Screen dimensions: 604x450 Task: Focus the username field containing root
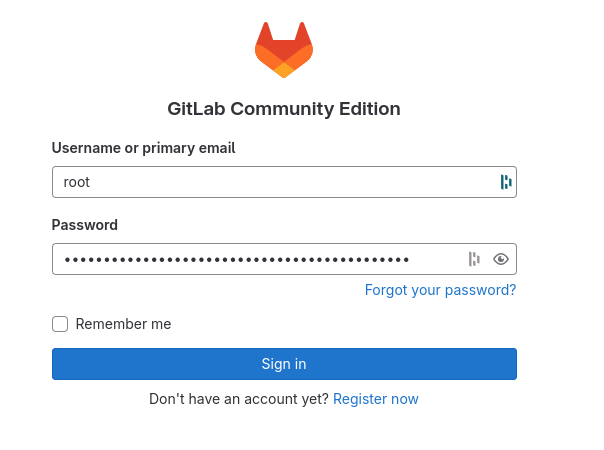[x=284, y=182]
